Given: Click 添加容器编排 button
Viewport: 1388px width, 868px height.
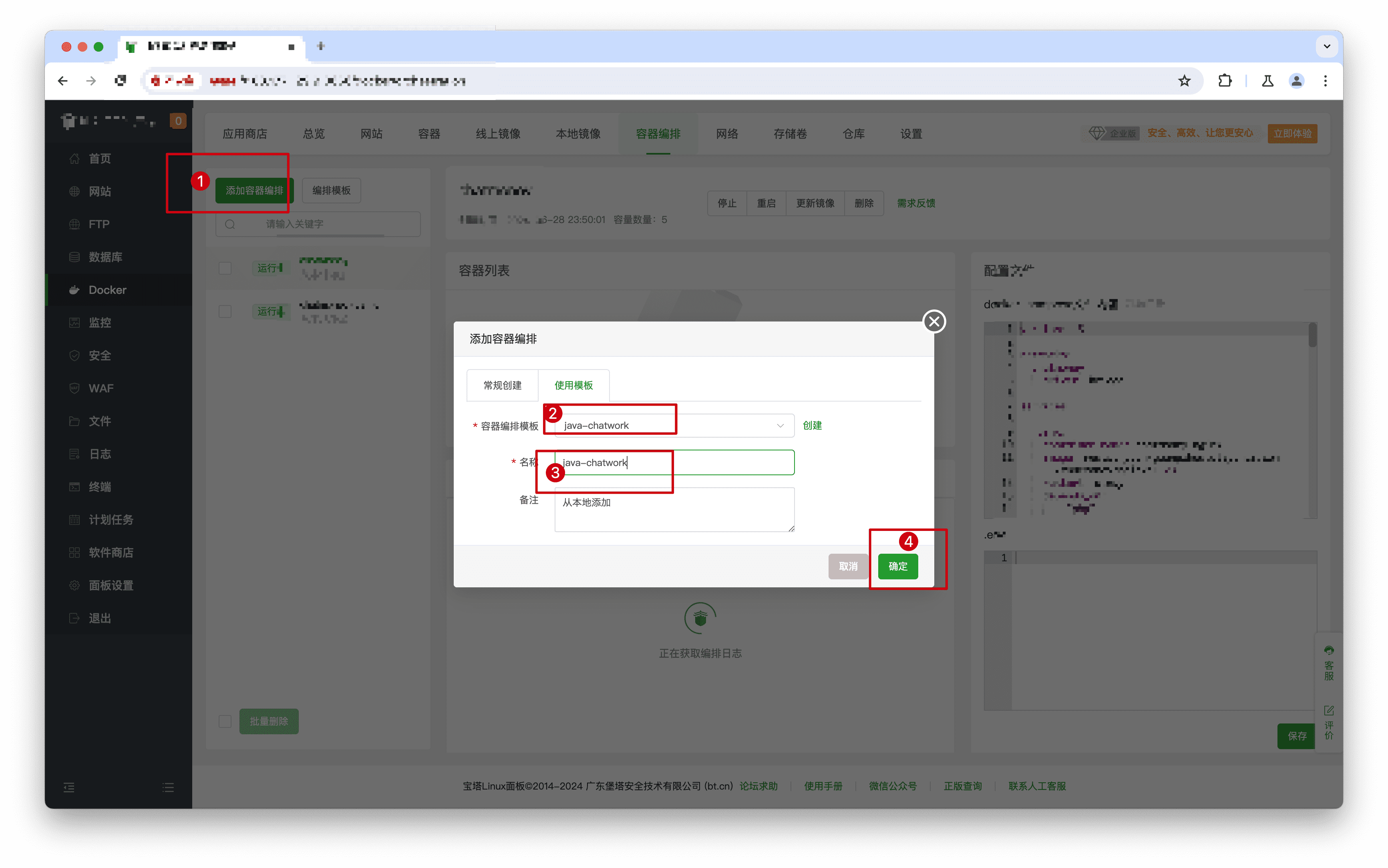Looking at the screenshot, I should 254,190.
